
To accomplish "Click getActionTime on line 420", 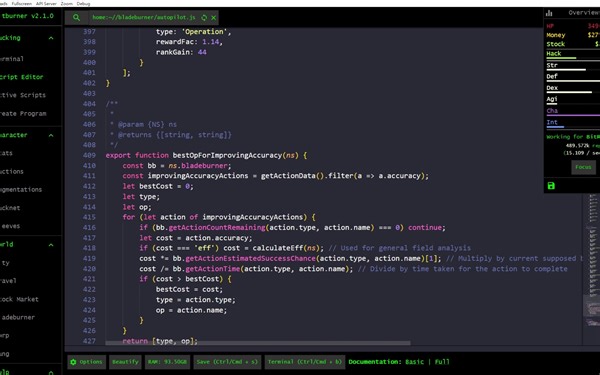I will coord(213,269).
